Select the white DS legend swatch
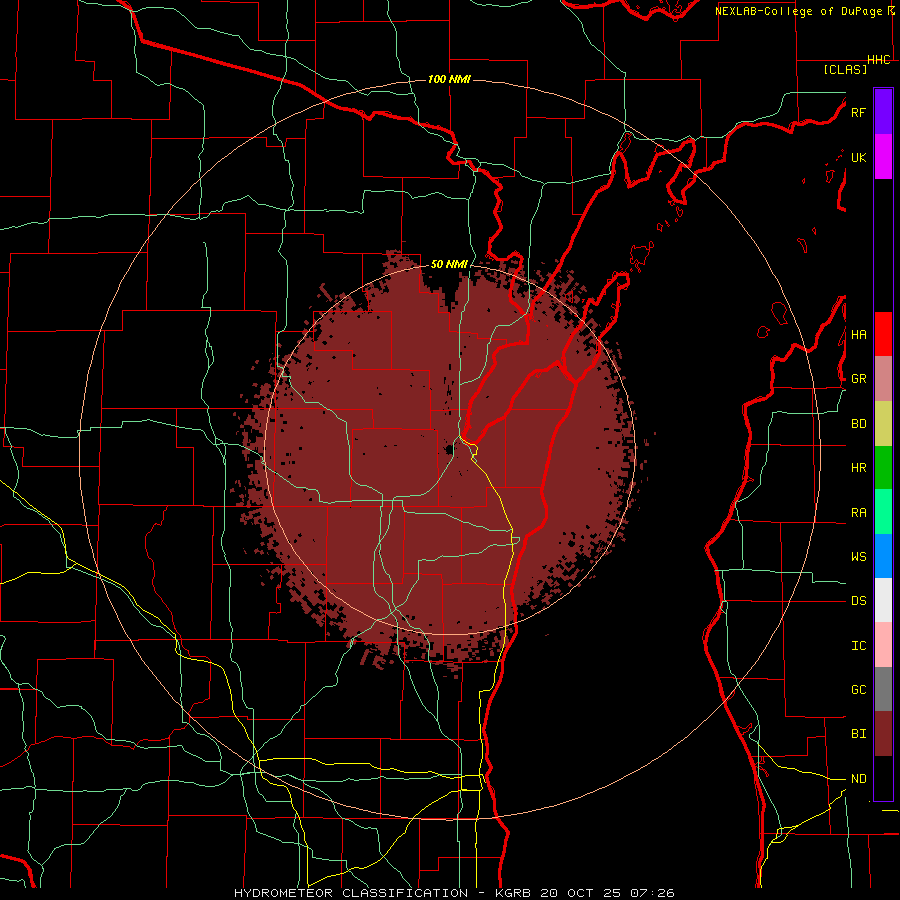The width and height of the screenshot is (900, 900). click(883, 600)
